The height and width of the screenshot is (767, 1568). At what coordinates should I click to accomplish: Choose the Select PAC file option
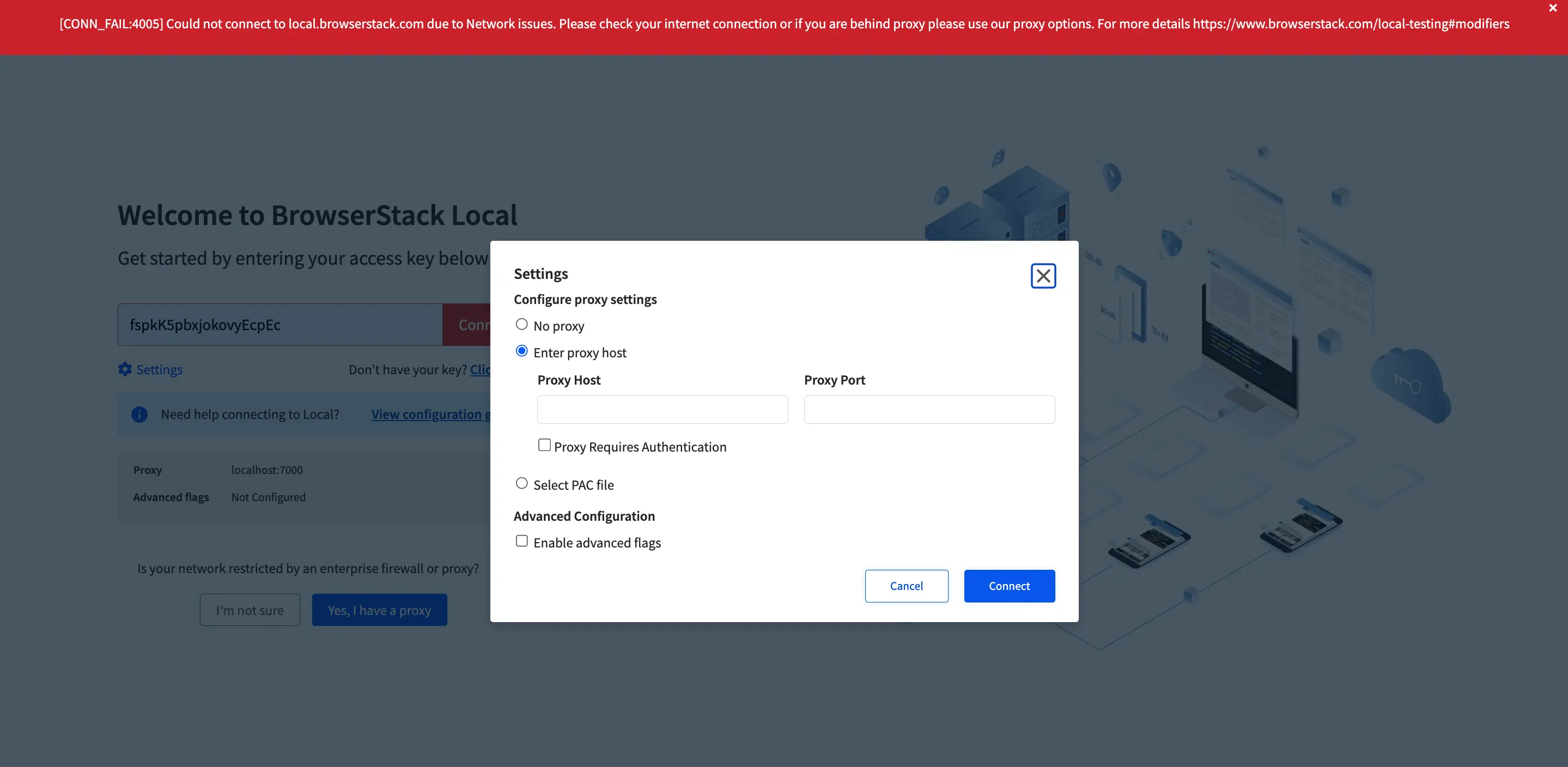pyautogui.click(x=521, y=483)
